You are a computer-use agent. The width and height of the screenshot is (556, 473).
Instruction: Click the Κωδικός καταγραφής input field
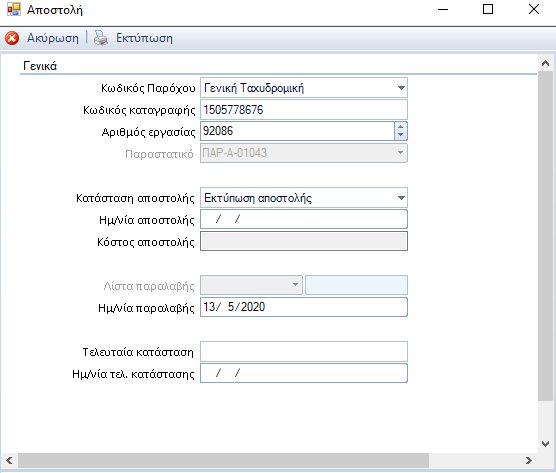(304, 110)
